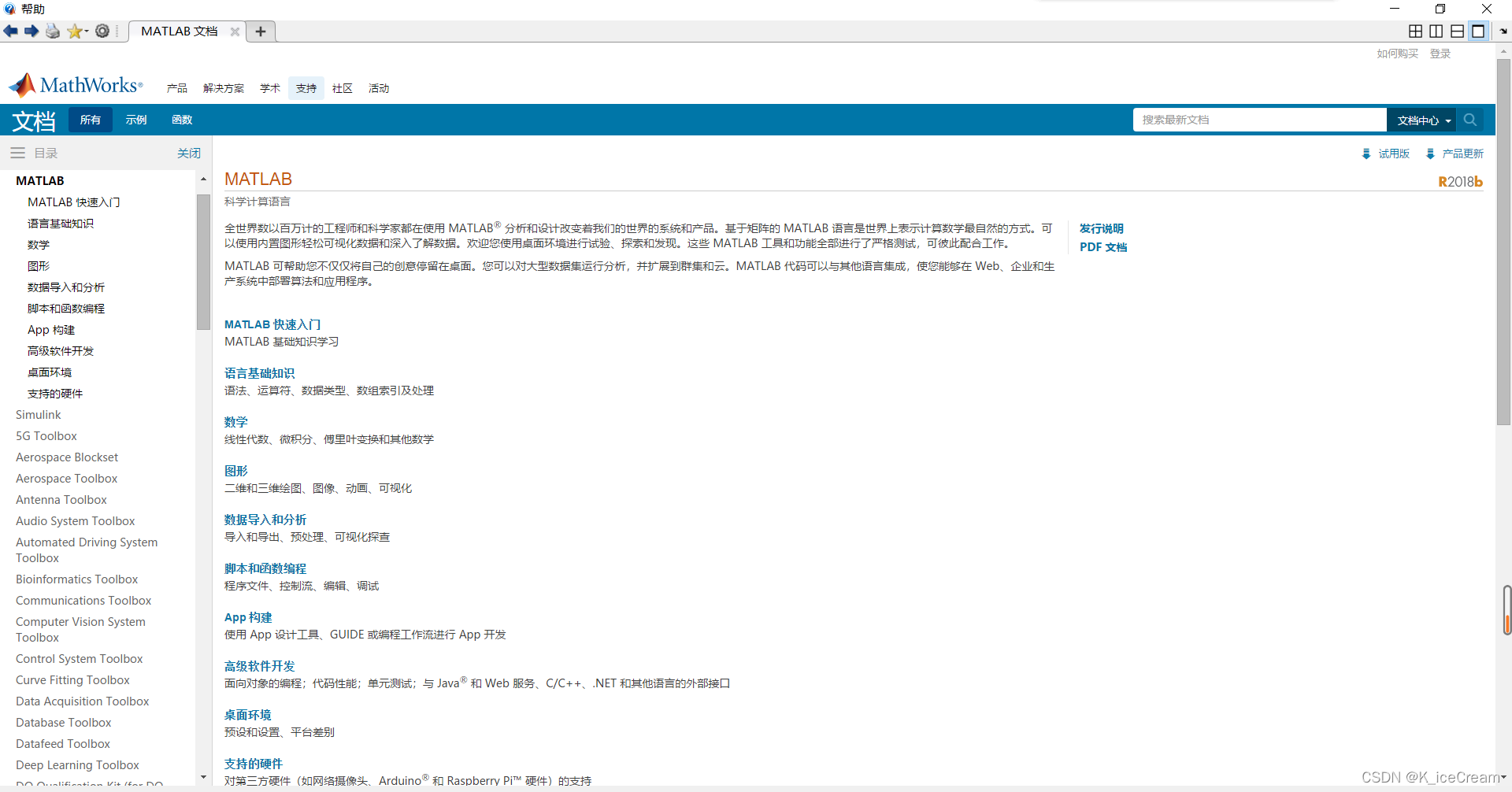Viewport: 1512px width, 792px height.
Task: Click the sidebar scroll down arrow
Action: point(203,777)
